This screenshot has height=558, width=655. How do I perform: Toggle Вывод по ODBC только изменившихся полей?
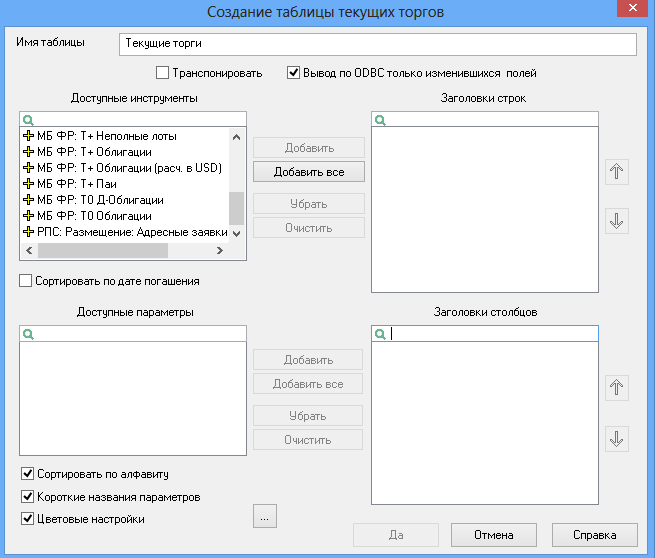pyautogui.click(x=294, y=73)
